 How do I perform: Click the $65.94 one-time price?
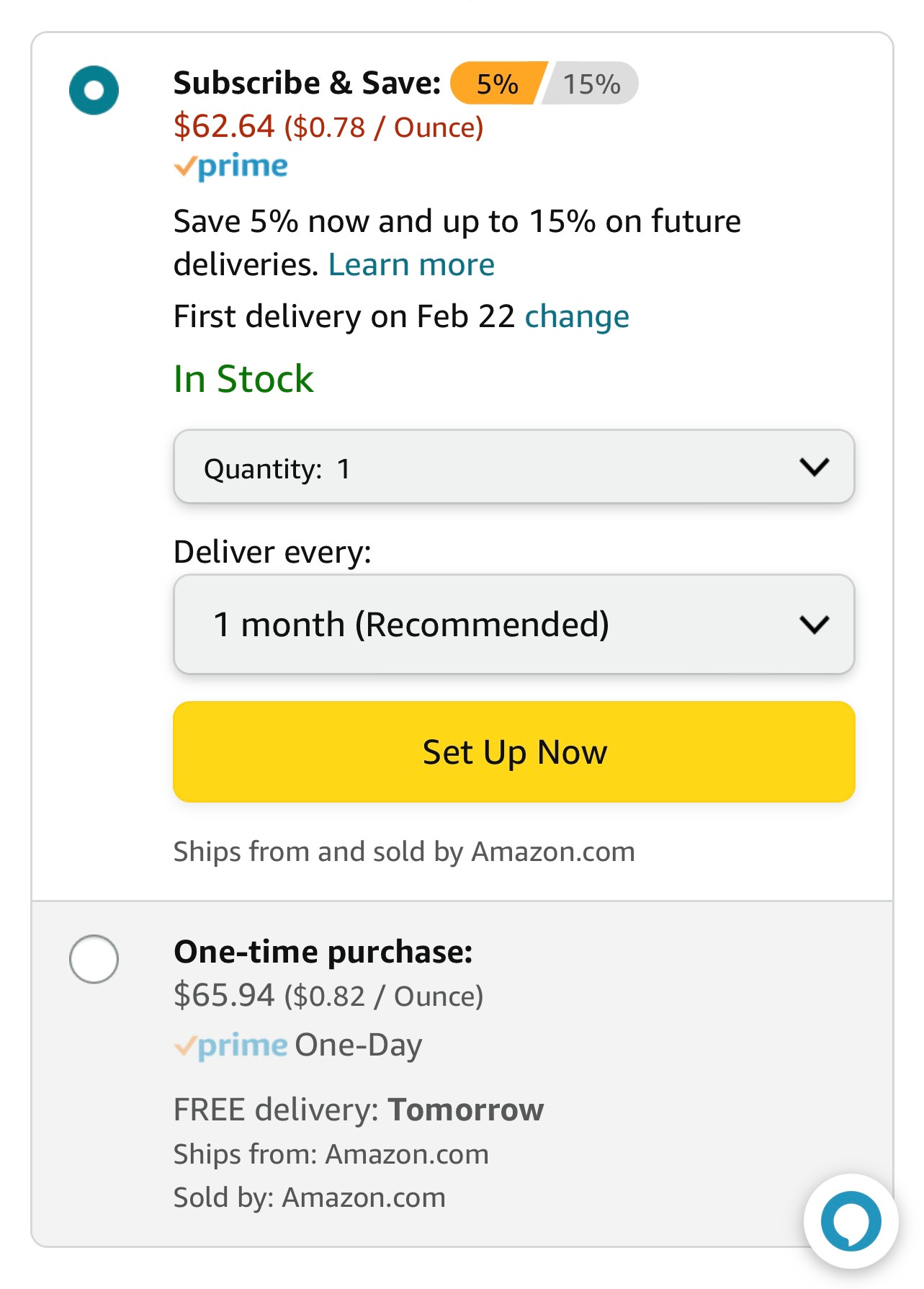coord(224,995)
